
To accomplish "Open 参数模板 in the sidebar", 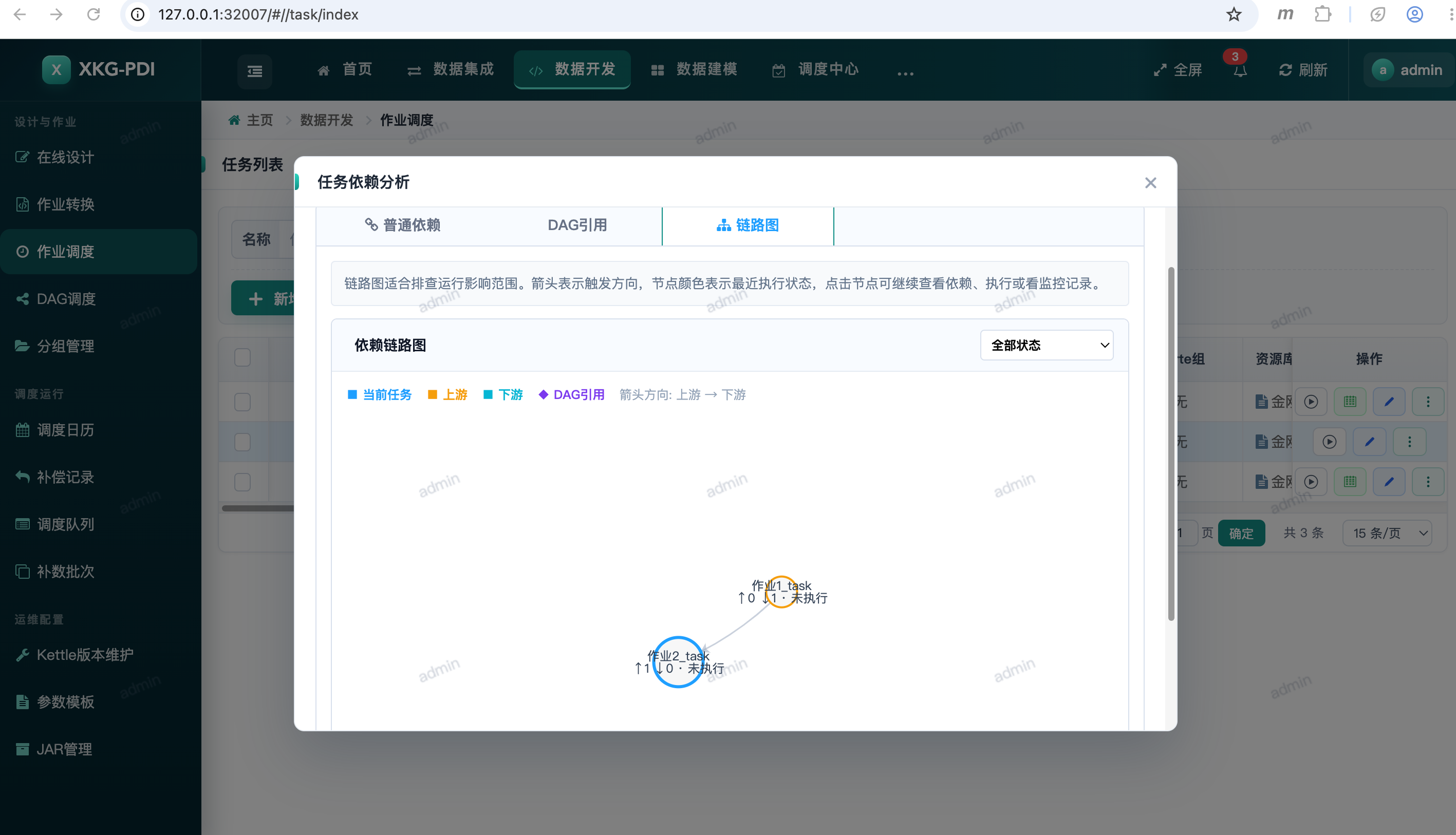I will tap(99, 702).
